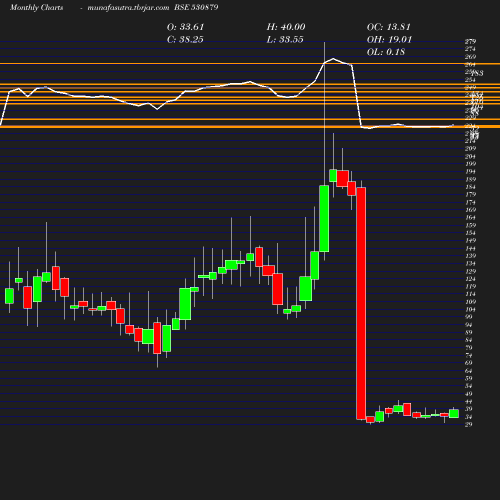500x500 pixels.
Task: Click price axis label 154
Action: tap(470, 233)
